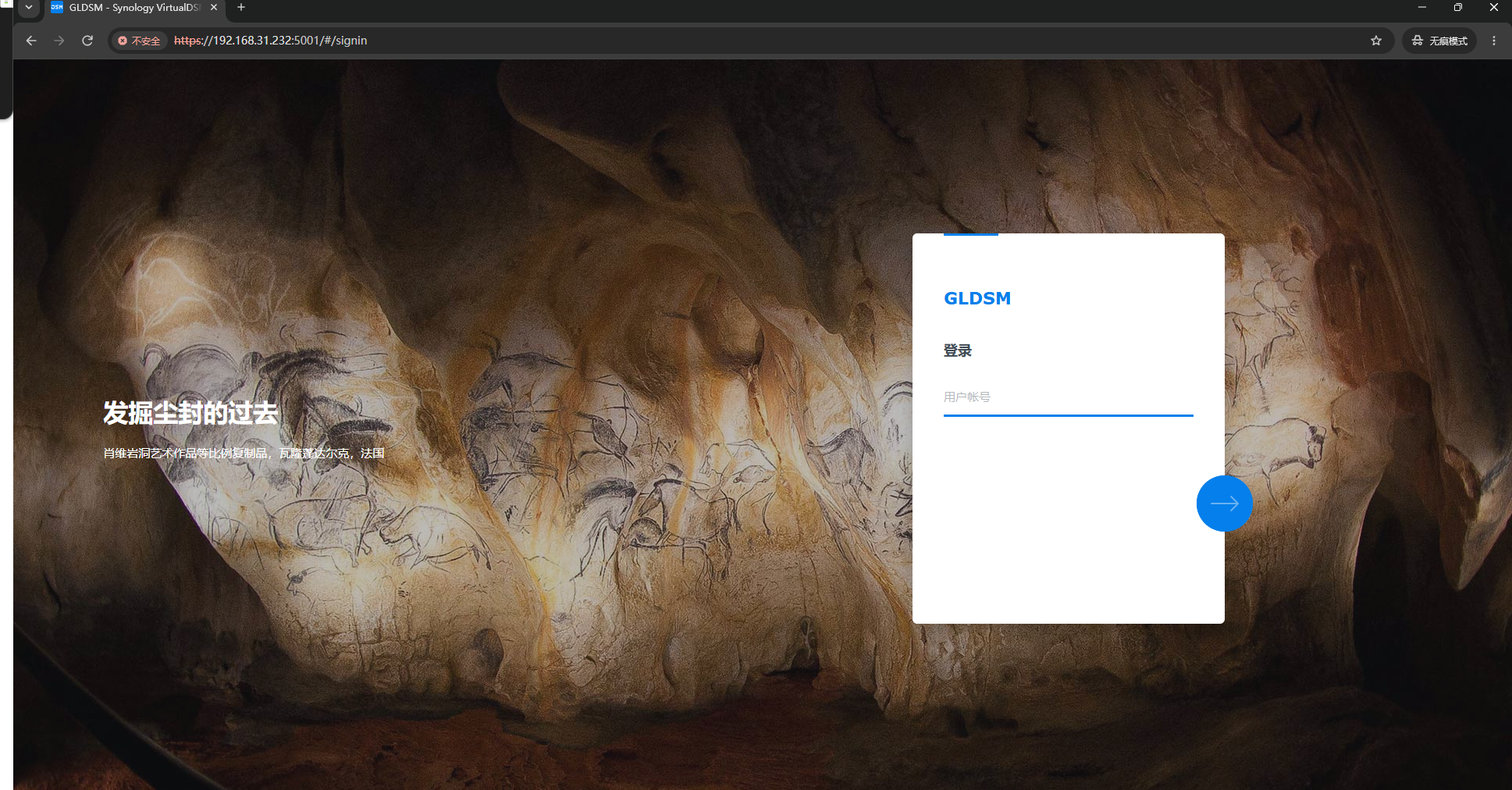Click the 发掘尘封的过去 headline text
1512x790 pixels.
tap(190, 413)
